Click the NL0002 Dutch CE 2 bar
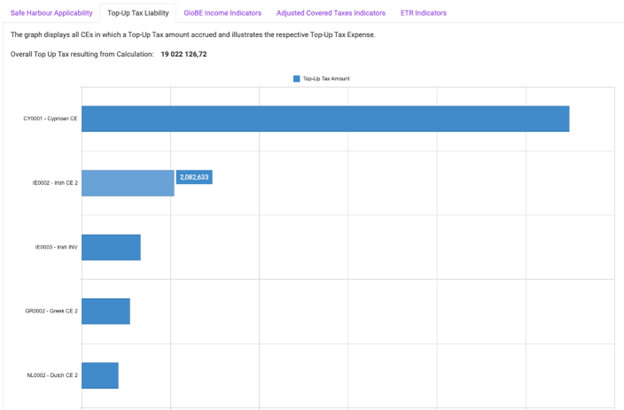Image resolution: width=624 pixels, height=410 pixels. point(99,375)
